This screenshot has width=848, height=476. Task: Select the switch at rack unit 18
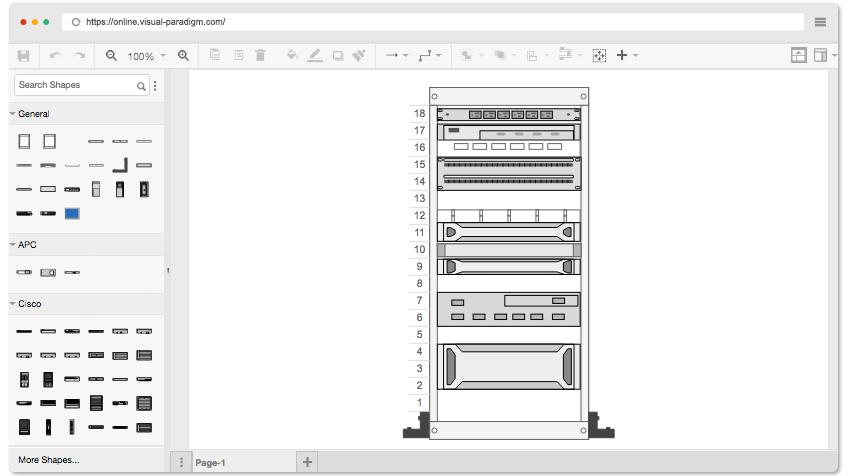point(509,115)
